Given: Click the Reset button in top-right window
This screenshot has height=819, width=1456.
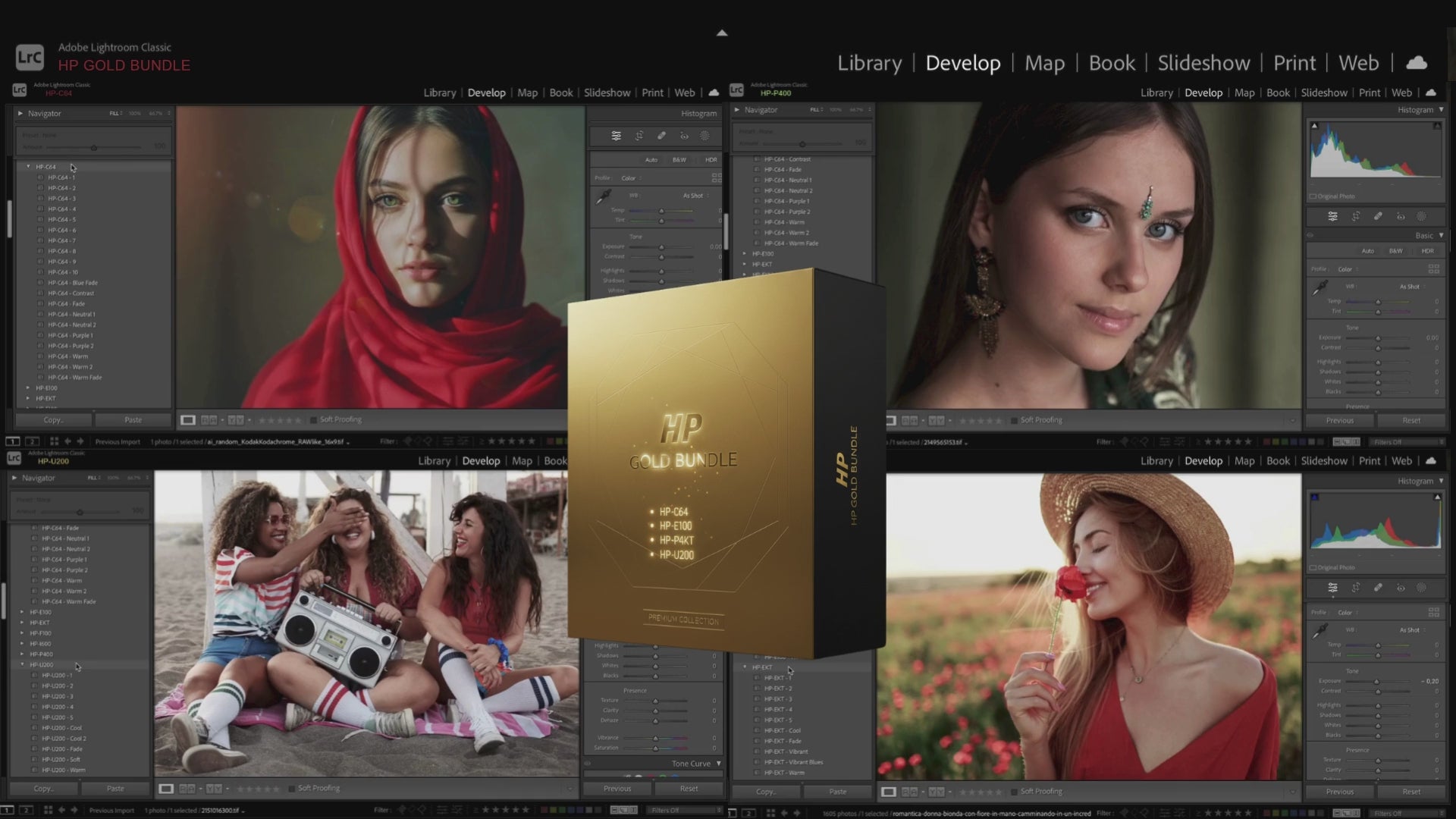Looking at the screenshot, I should 1410,420.
